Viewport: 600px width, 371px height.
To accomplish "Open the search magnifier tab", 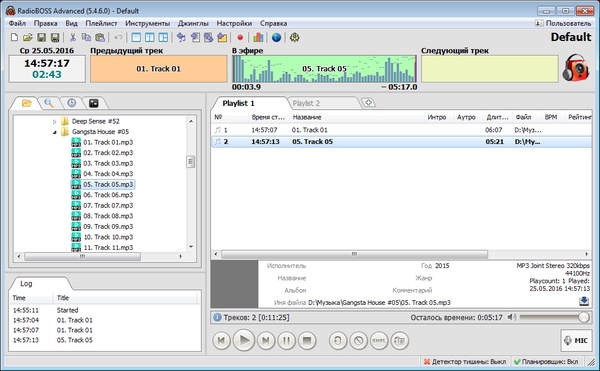I will [x=49, y=103].
